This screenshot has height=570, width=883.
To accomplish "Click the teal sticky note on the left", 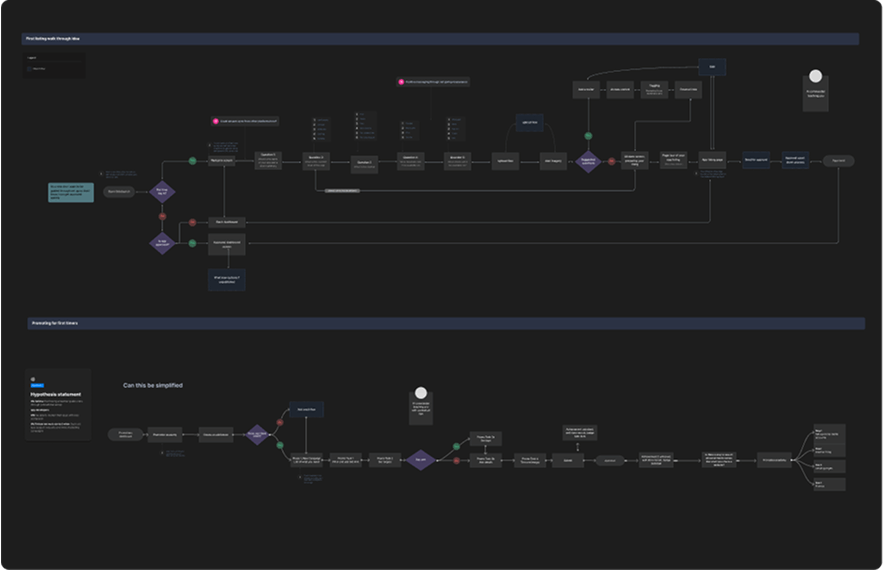I will click(x=71, y=191).
